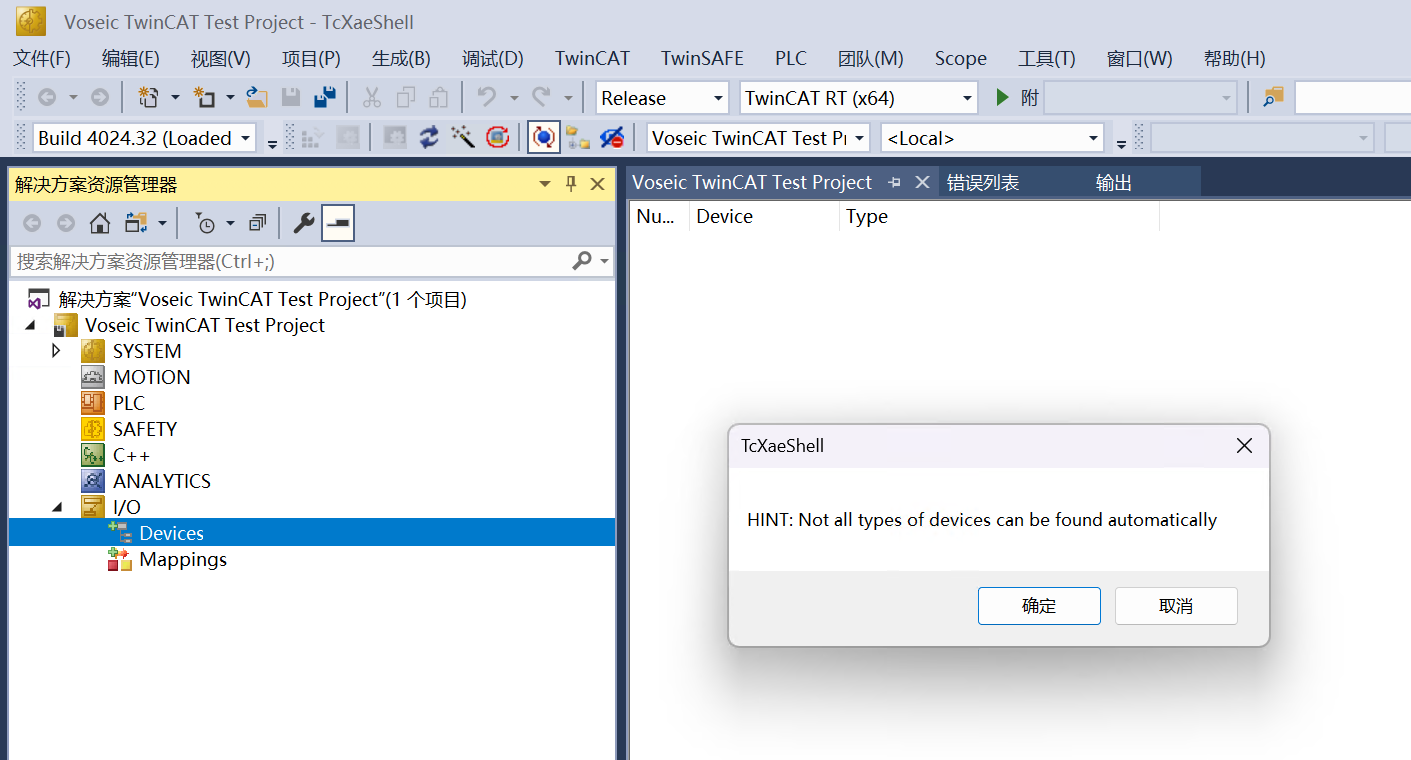This screenshot has height=760, width=1411.
Task: Click the search magnifier icon in Solution Explorer
Action: tap(582, 261)
